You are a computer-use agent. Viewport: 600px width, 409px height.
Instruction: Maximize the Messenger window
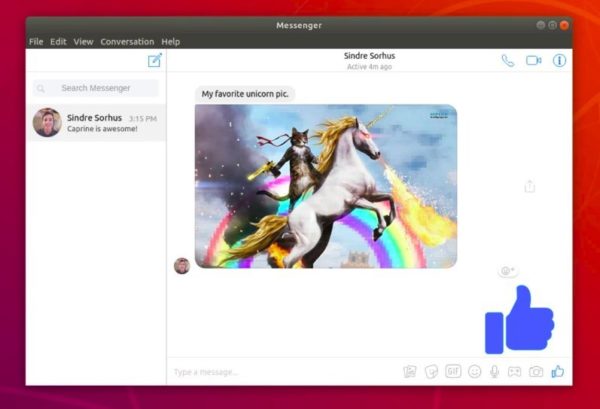pyautogui.click(x=552, y=25)
